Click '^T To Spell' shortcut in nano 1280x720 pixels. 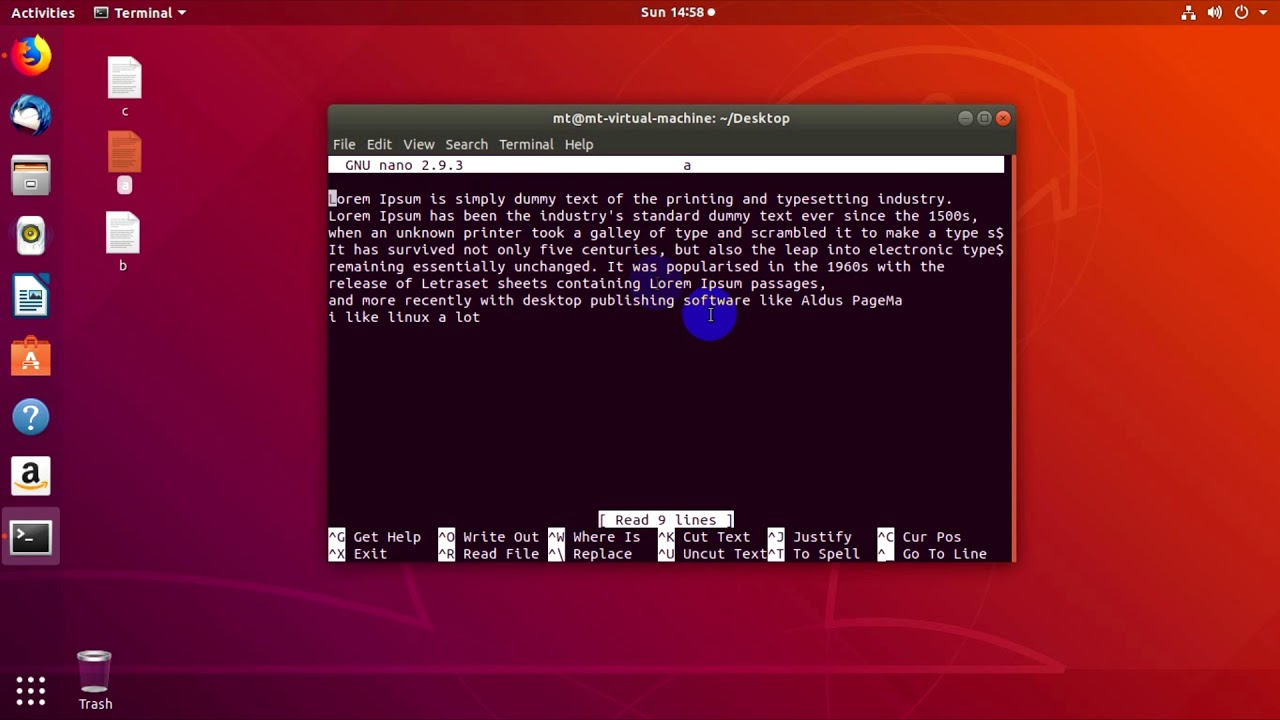[814, 554]
